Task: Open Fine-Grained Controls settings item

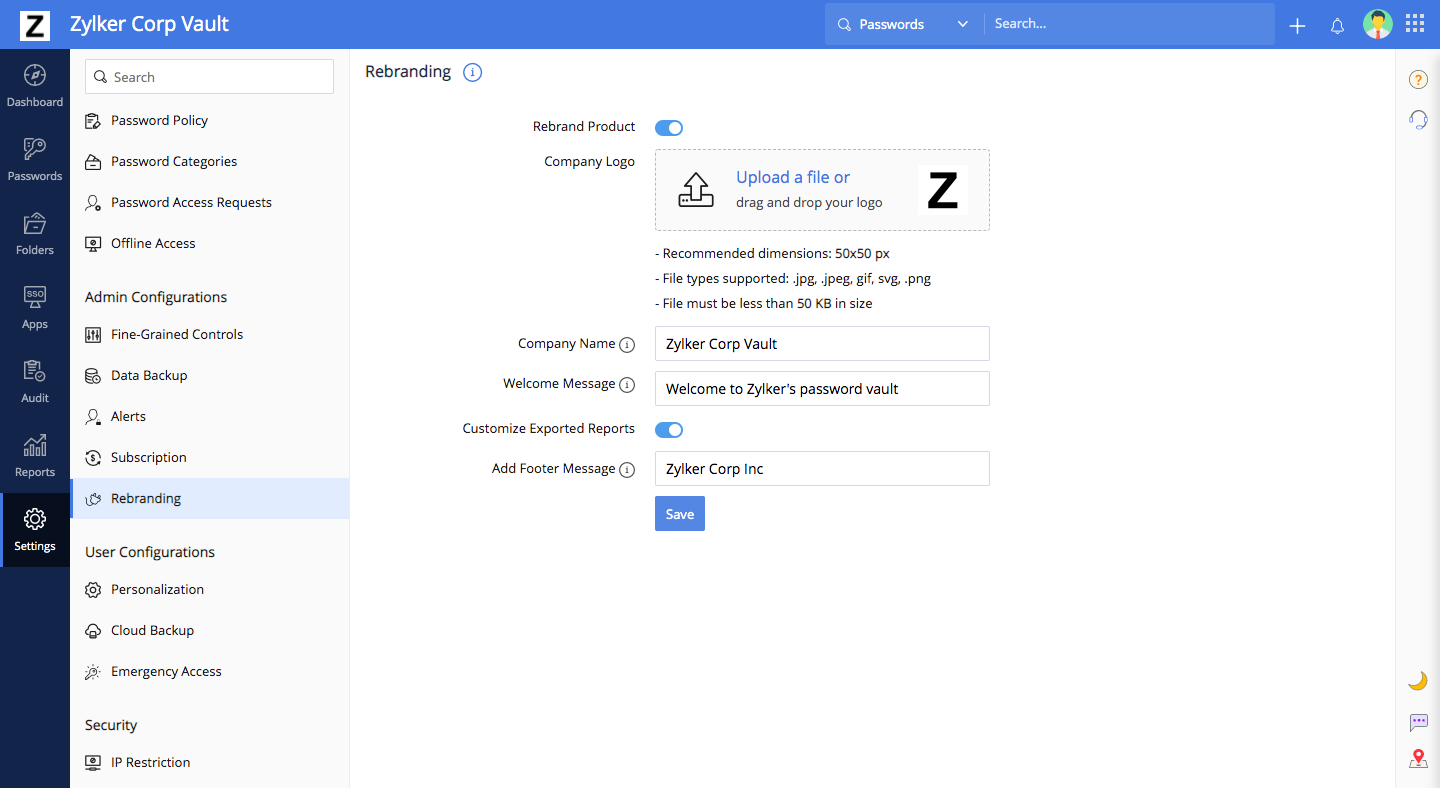Action: (177, 334)
